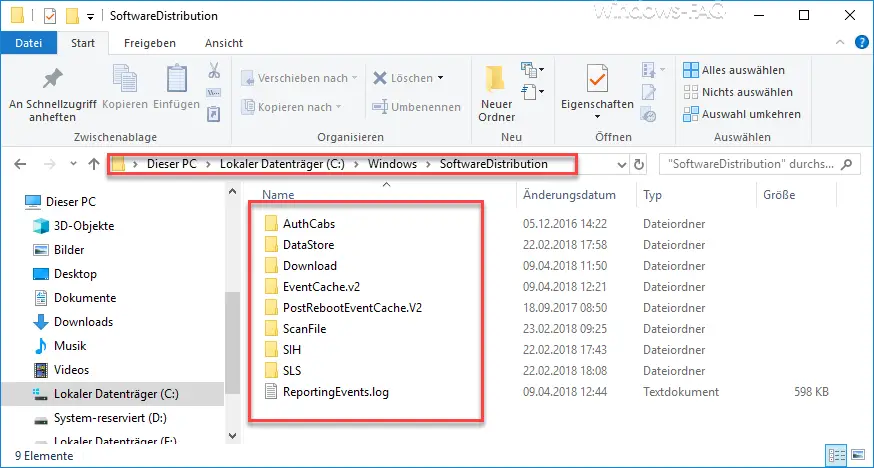Viewport: 874px width, 468px height.
Task: Click the Nichts auswählen icon
Action: [691, 92]
